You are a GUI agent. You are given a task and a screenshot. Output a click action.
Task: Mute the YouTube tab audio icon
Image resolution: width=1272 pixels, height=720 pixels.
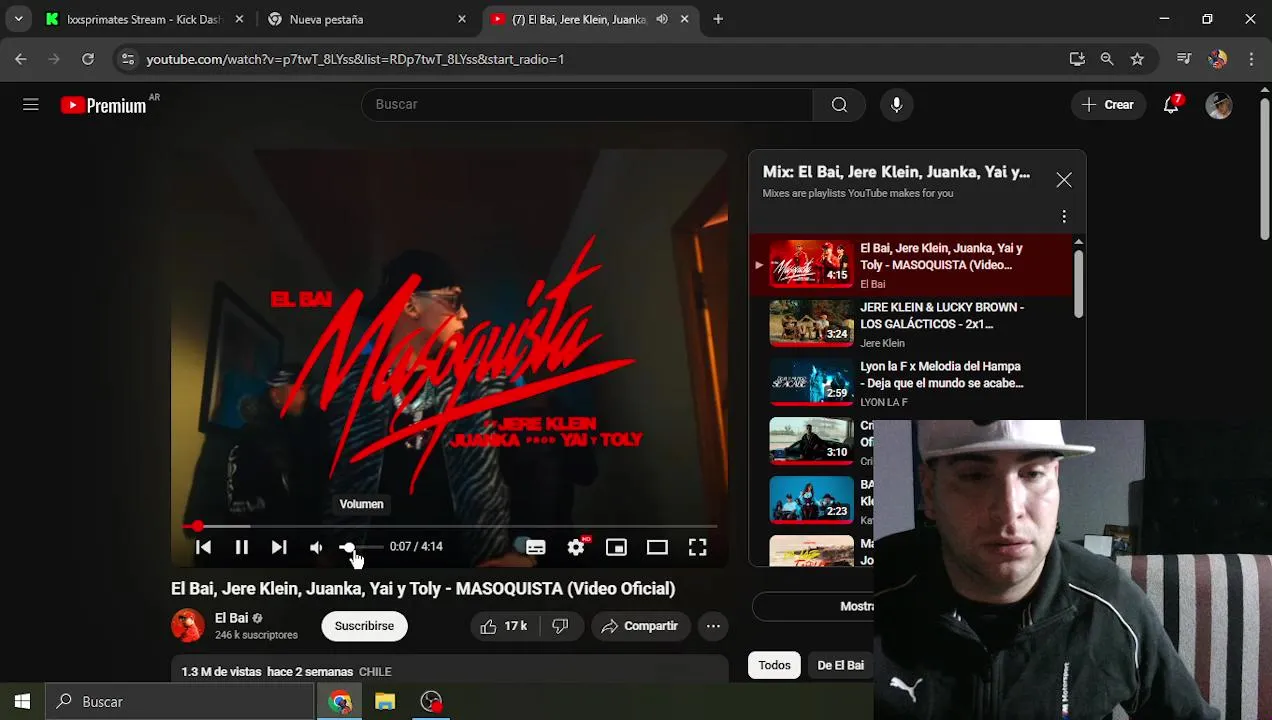[x=662, y=19]
